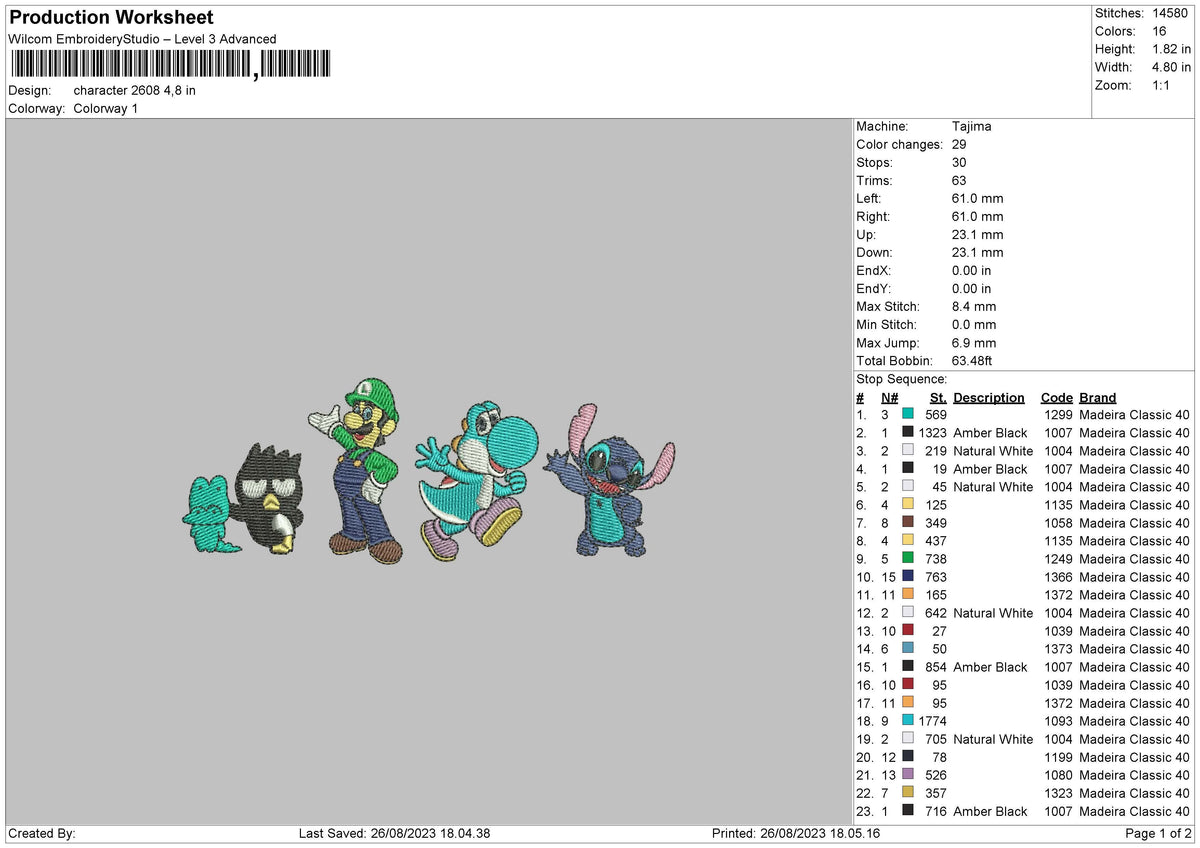Select the green swatch for stop 9
This screenshot has height=848, width=1200.
point(908,559)
